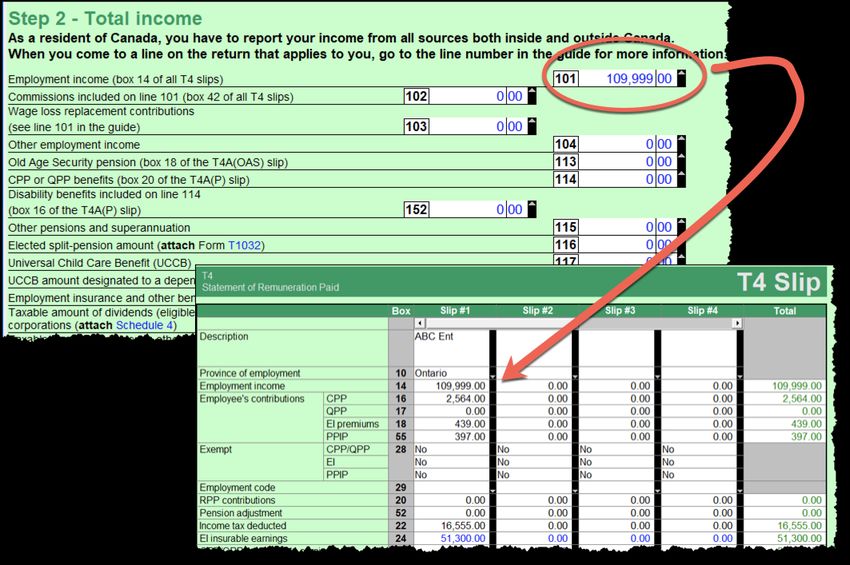Click black arrow marker beside line 115

tap(681, 227)
